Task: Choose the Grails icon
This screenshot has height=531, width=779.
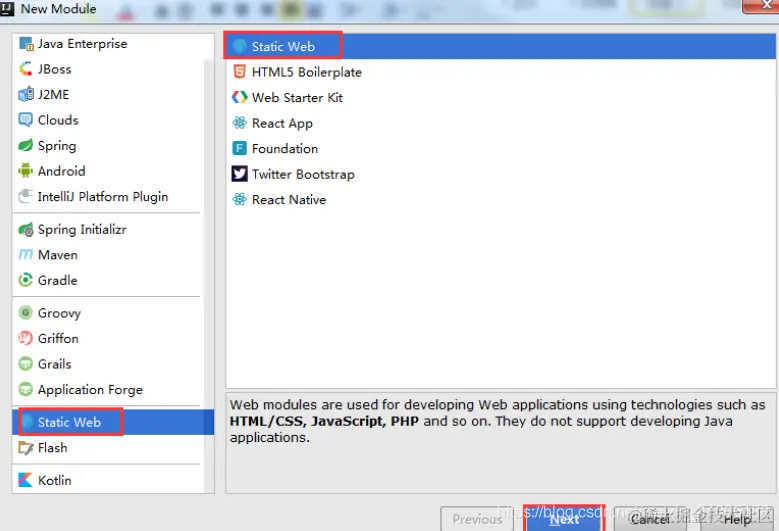Action: (26, 364)
